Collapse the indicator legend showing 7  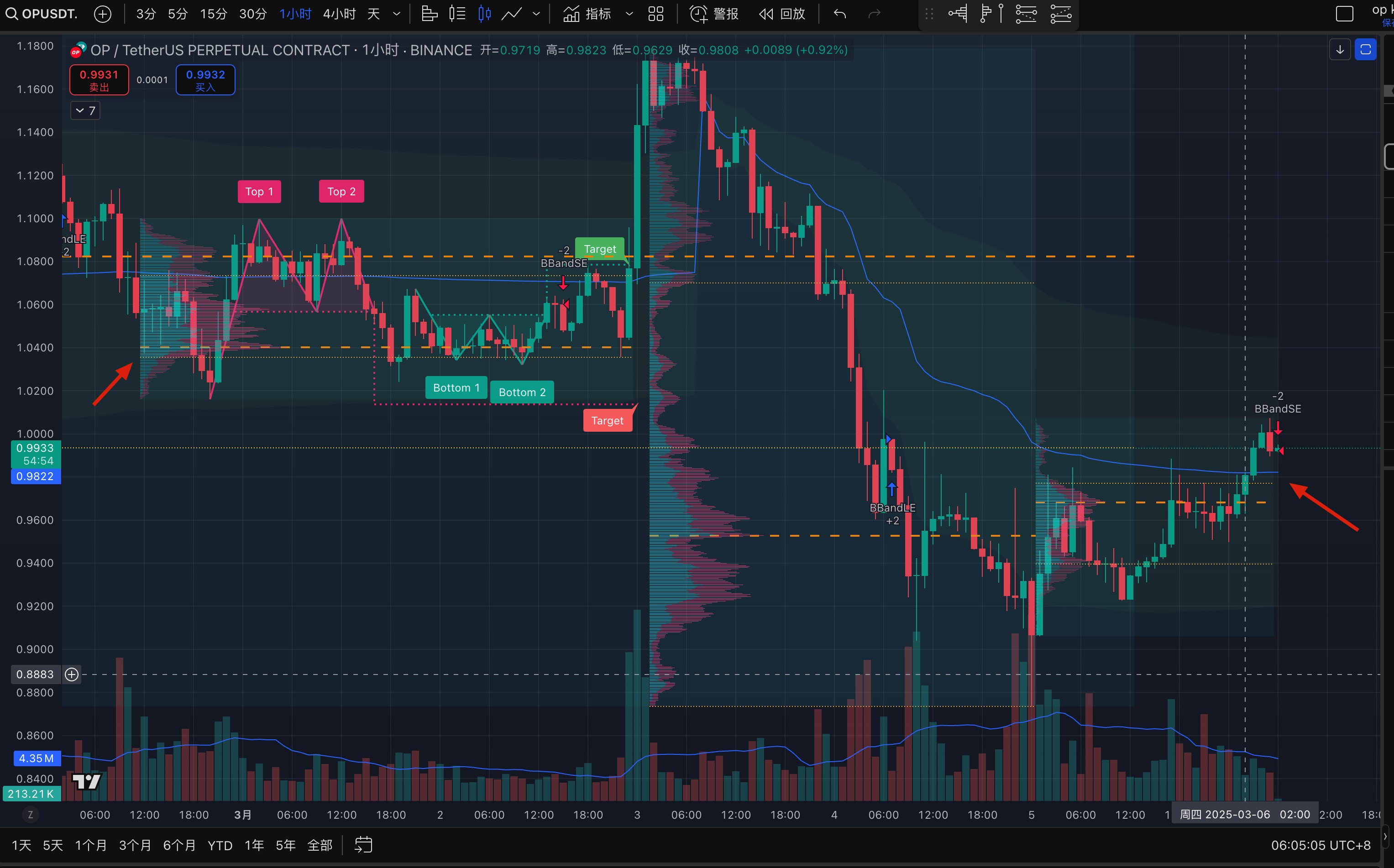85,111
